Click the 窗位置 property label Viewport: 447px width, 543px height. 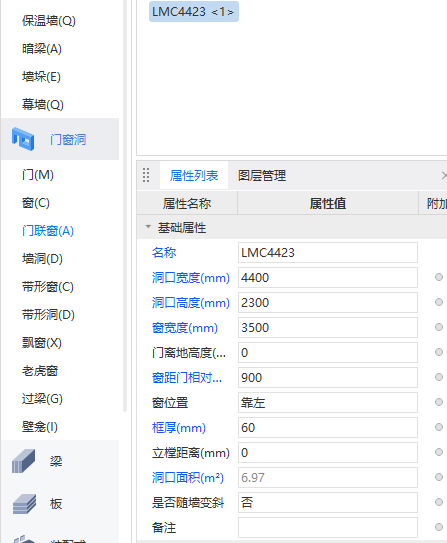tap(170, 403)
